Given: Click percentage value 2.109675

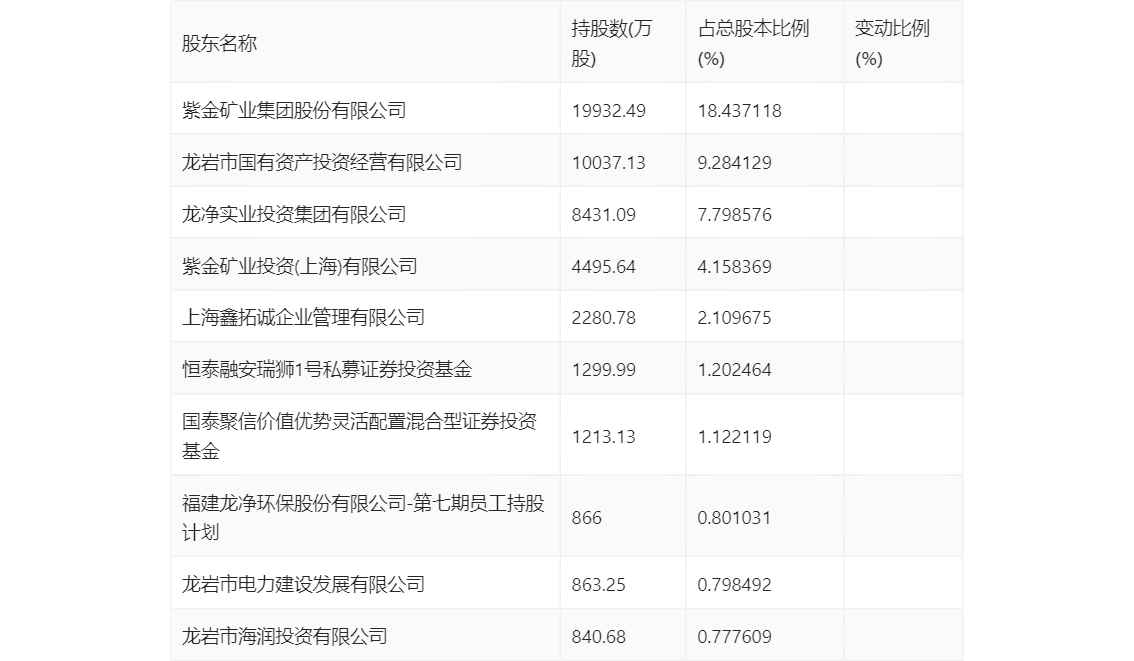Looking at the screenshot, I should click(x=734, y=317).
